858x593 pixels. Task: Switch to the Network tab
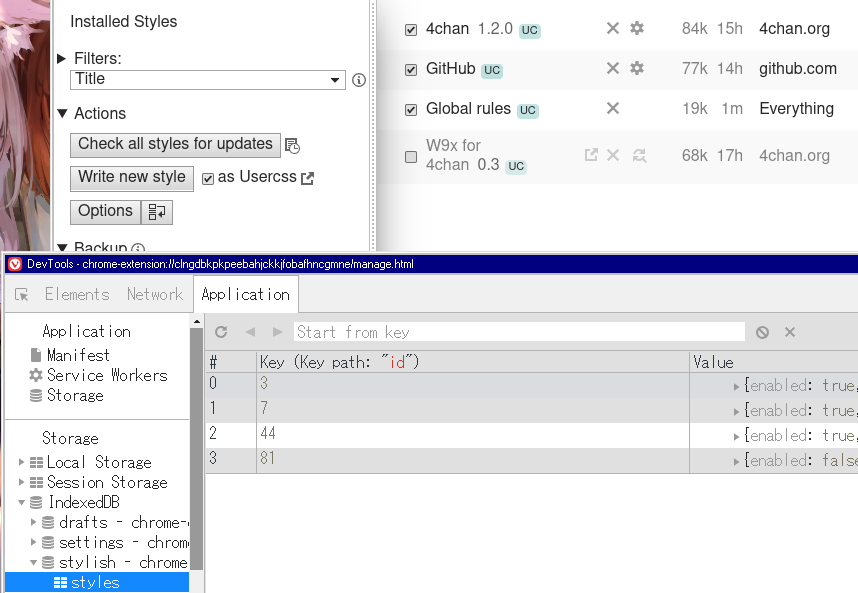tap(155, 294)
